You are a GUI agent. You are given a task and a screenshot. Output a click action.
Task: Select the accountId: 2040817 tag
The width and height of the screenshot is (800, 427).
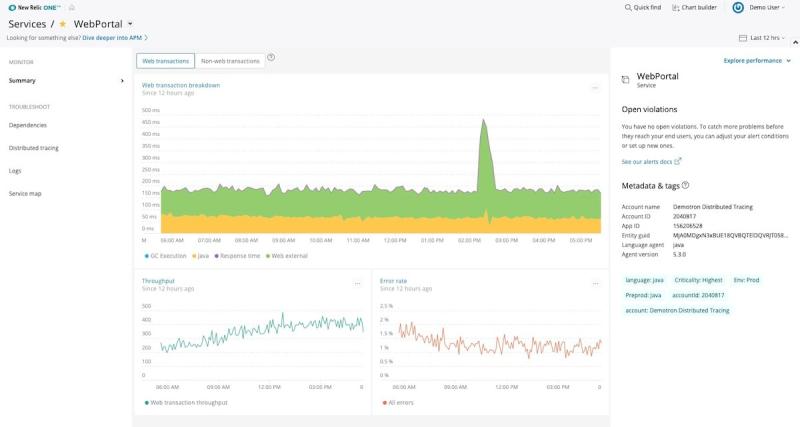point(698,295)
